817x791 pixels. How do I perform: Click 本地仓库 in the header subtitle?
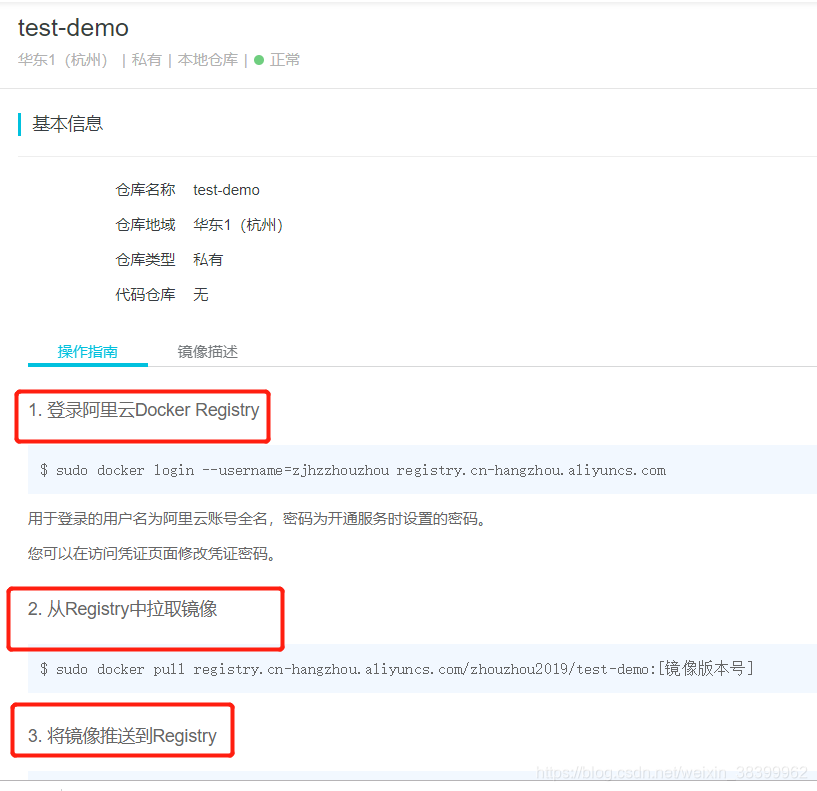(207, 60)
